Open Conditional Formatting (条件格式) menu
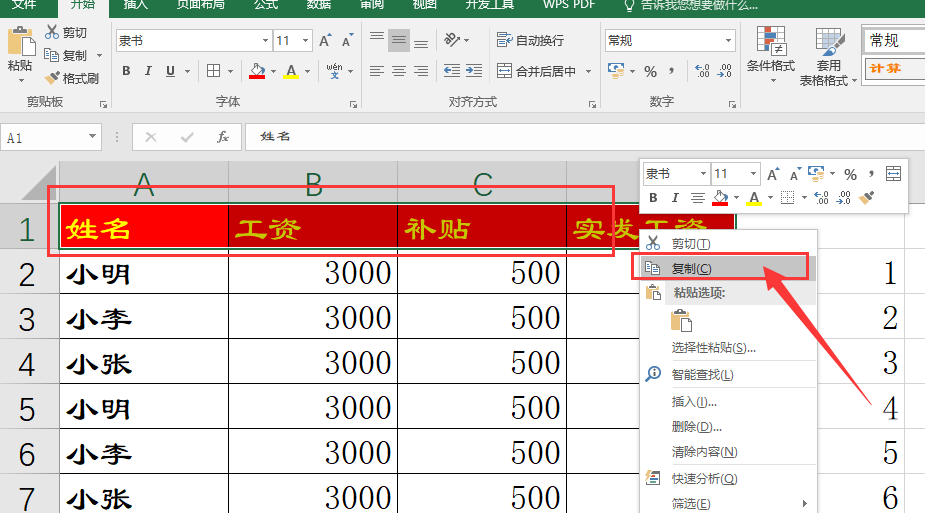925x513 pixels. [771, 54]
